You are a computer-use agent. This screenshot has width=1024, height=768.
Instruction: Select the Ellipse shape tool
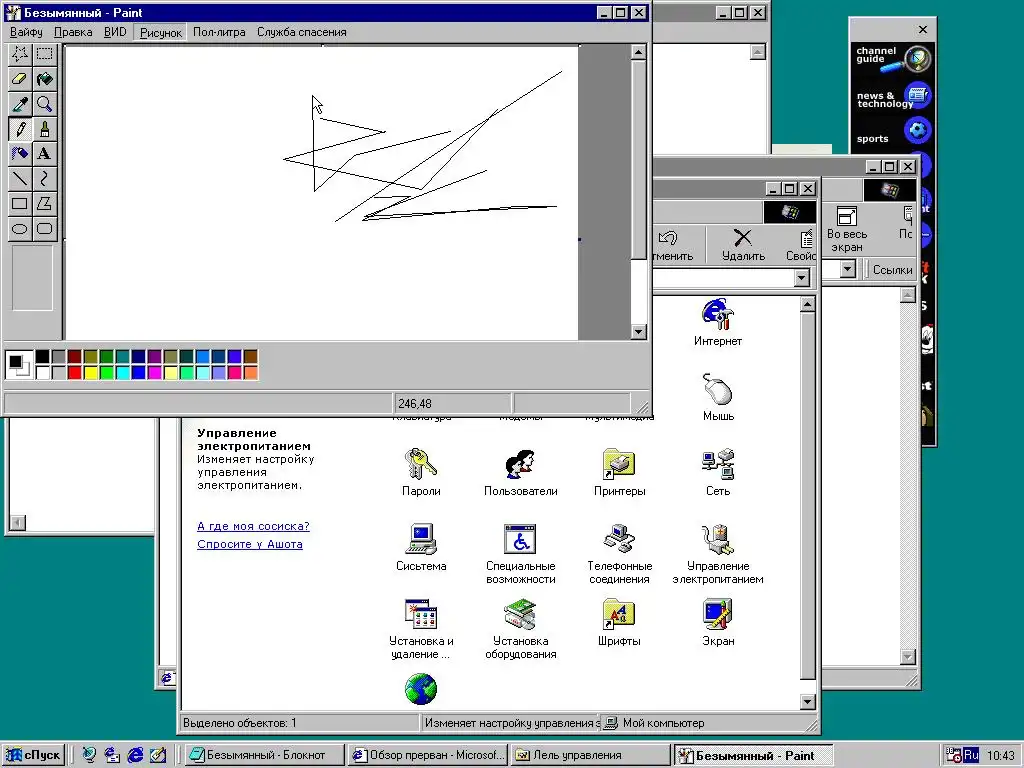(20, 228)
